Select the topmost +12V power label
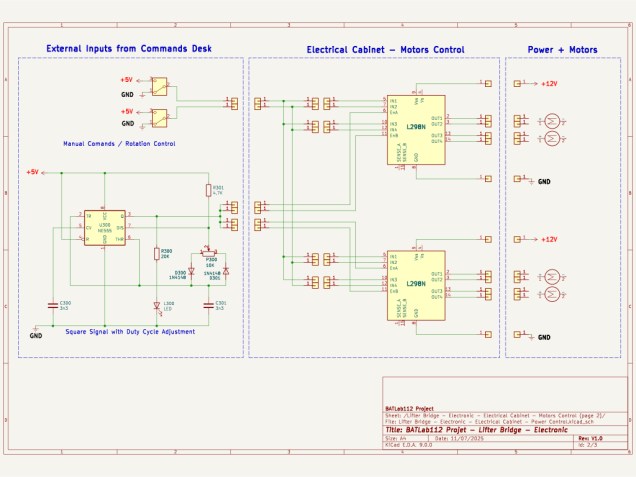This screenshot has height=477, width=636. click(549, 85)
